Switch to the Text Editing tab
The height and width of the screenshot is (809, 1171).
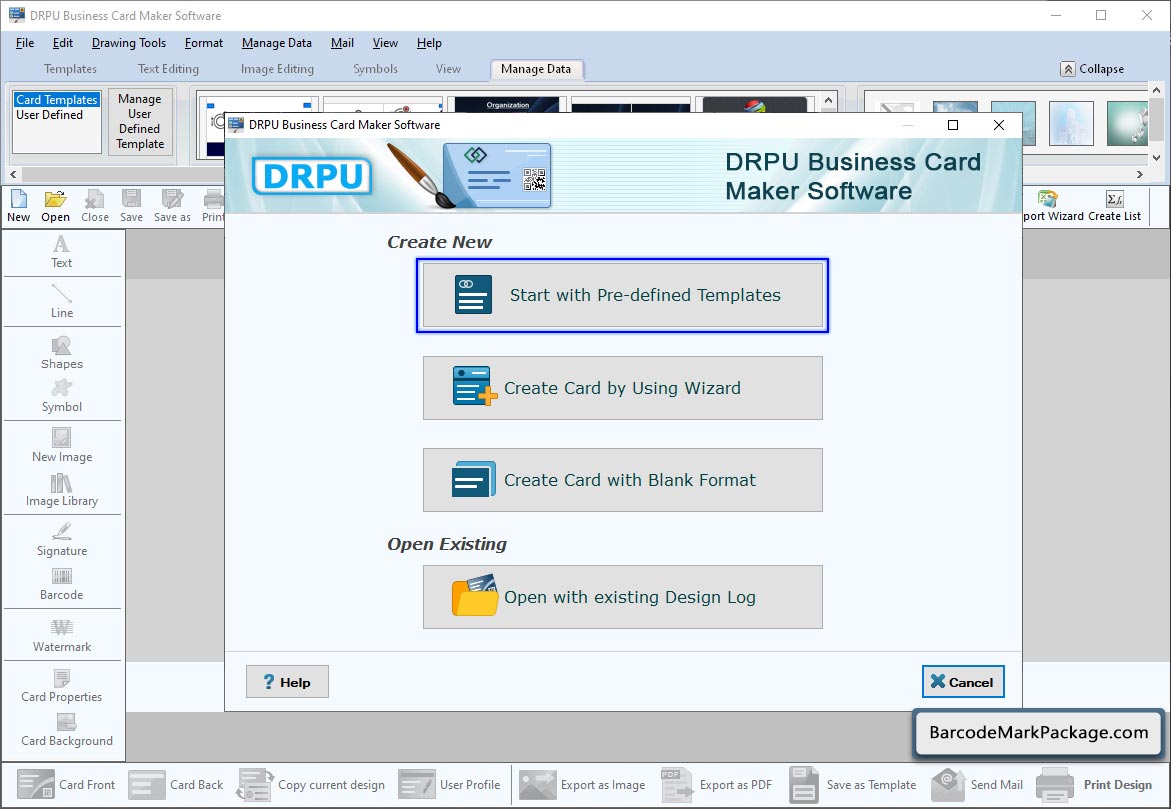click(x=168, y=69)
